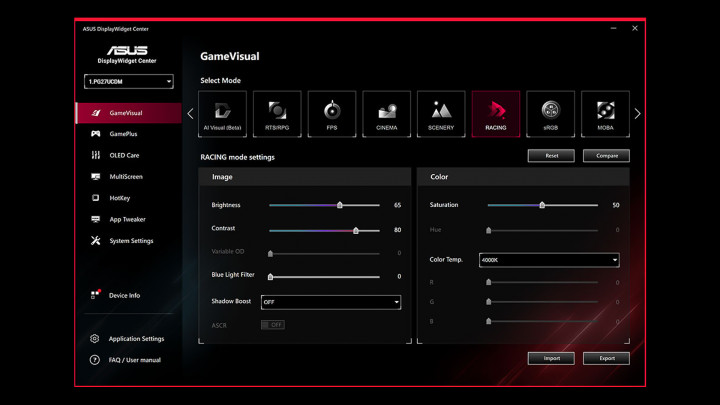Click the Variable OD slider handle
The width and height of the screenshot is (720, 405).
[x=270, y=253]
